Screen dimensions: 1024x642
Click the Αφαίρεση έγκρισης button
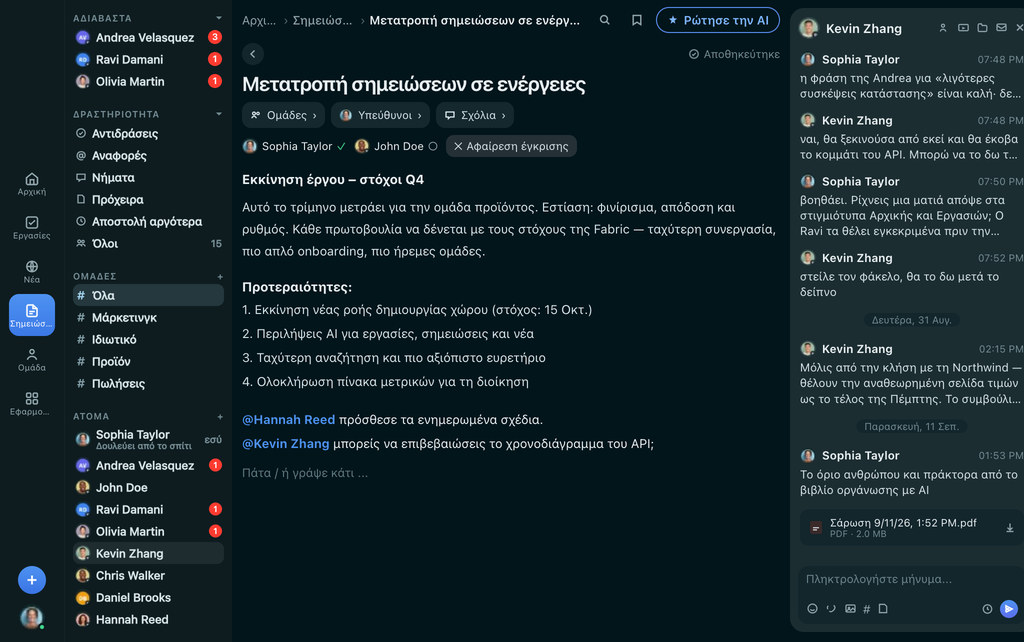tap(511, 146)
